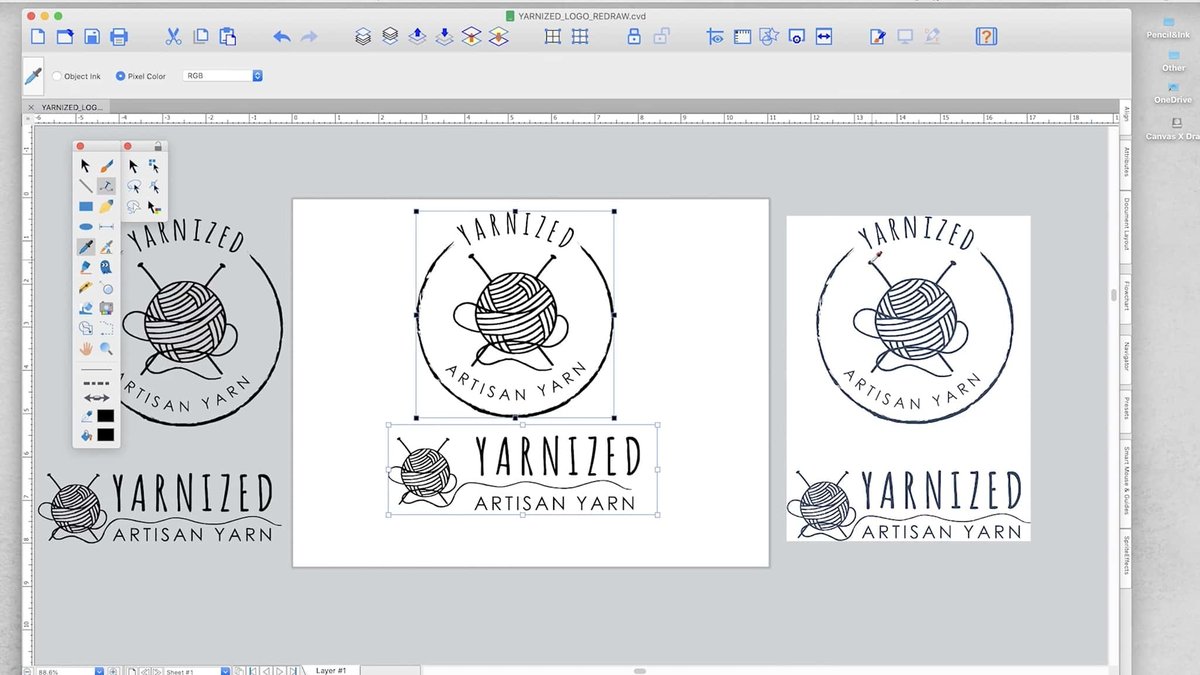Pick the Magnifying glass zoom tool
Image resolution: width=1200 pixels, height=675 pixels.
coord(106,348)
